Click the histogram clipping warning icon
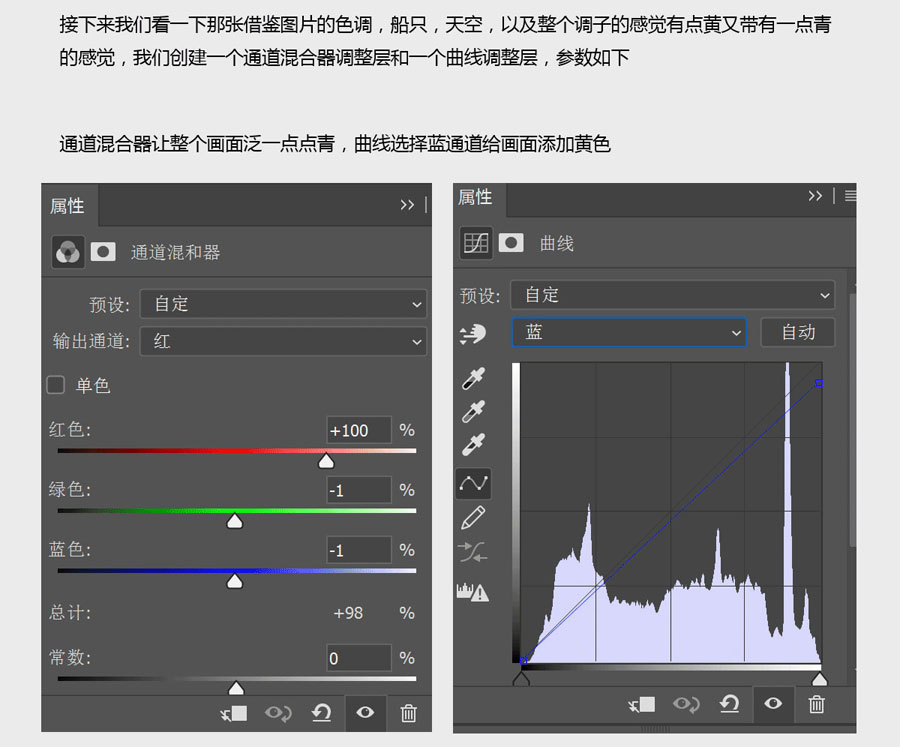The image size is (900, 747). [473, 591]
